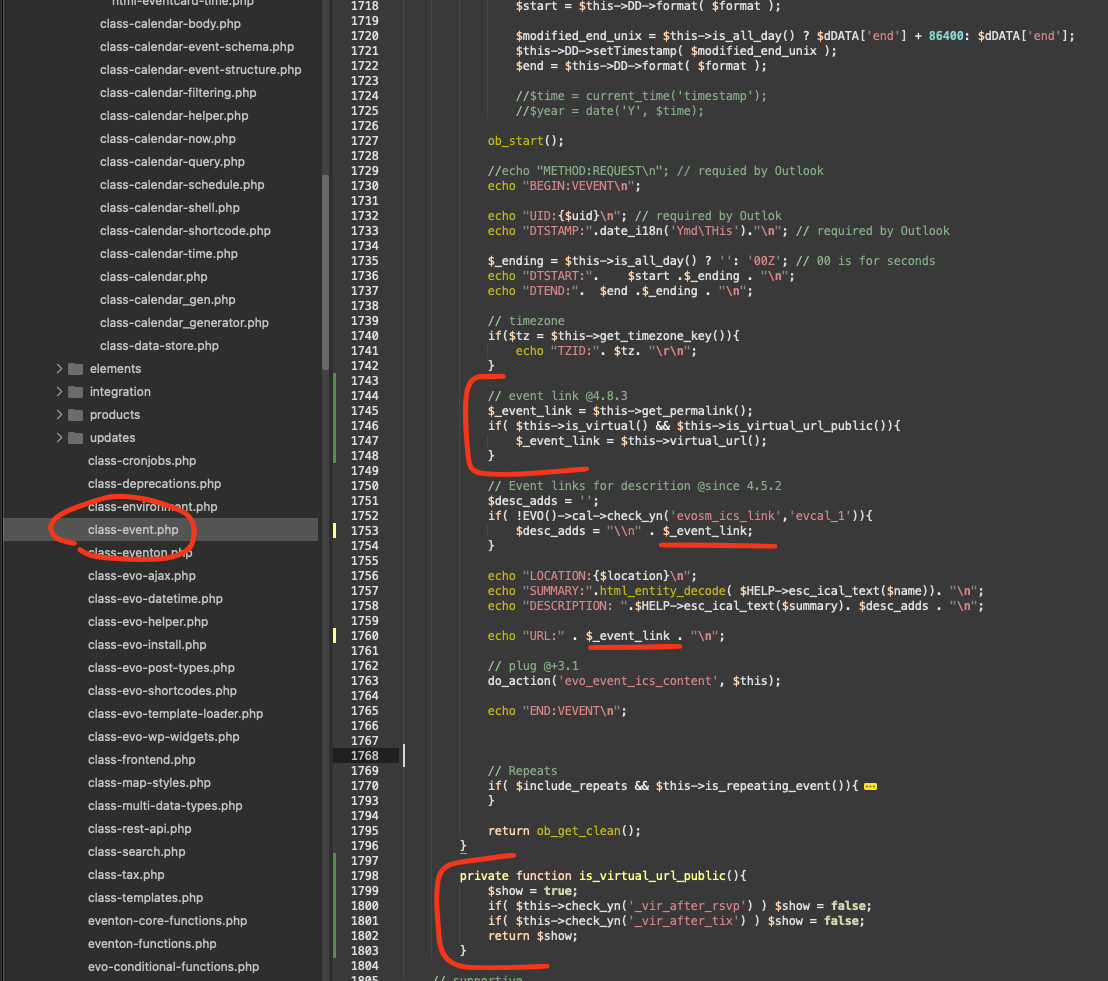
Task: Open class-evo-datetime.php
Action: (155, 599)
